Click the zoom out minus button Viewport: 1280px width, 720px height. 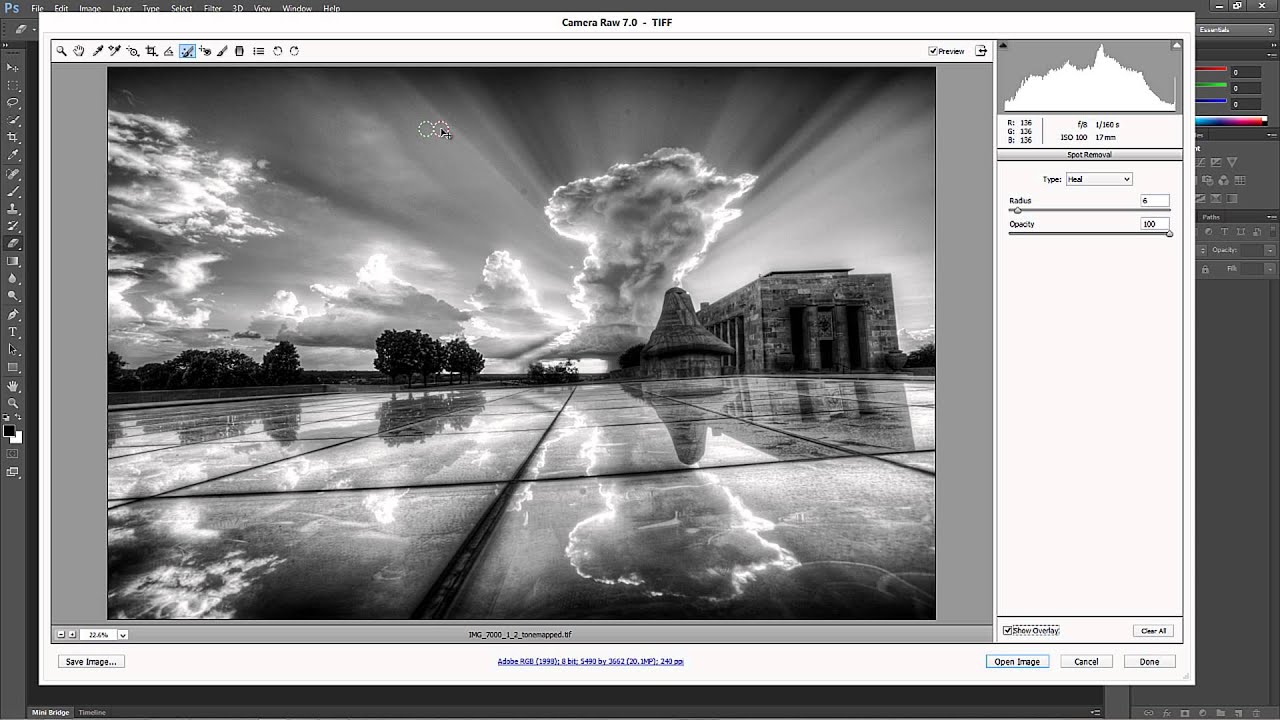tap(61, 635)
